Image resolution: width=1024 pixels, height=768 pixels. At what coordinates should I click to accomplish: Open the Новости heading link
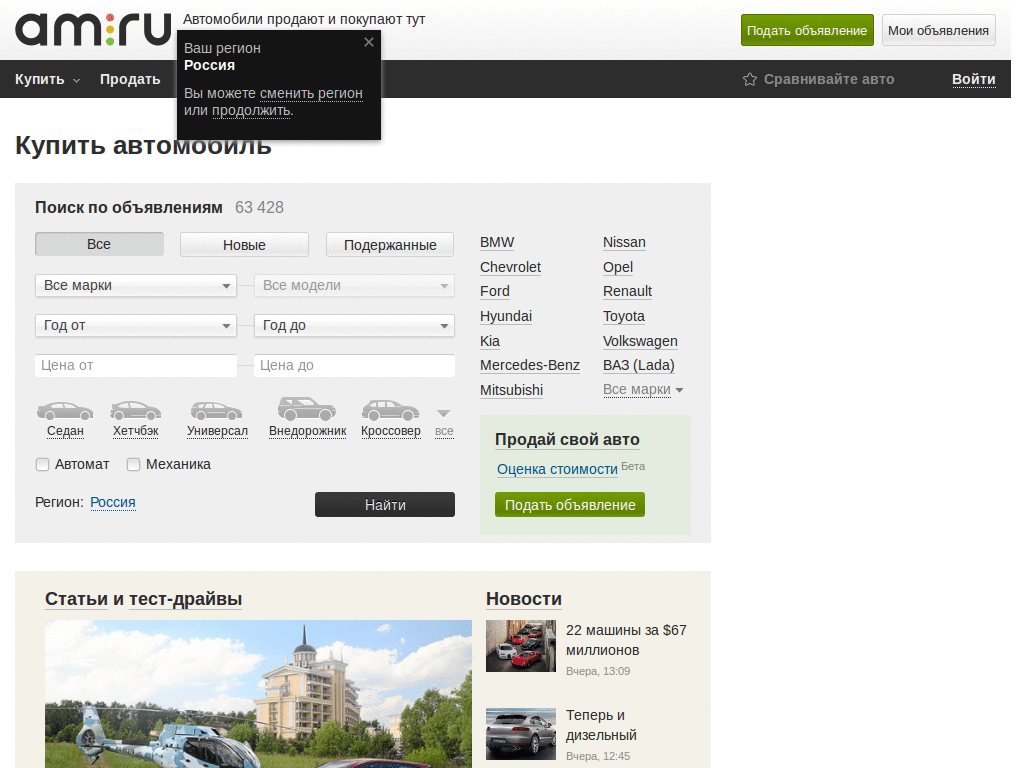pyautogui.click(x=524, y=599)
